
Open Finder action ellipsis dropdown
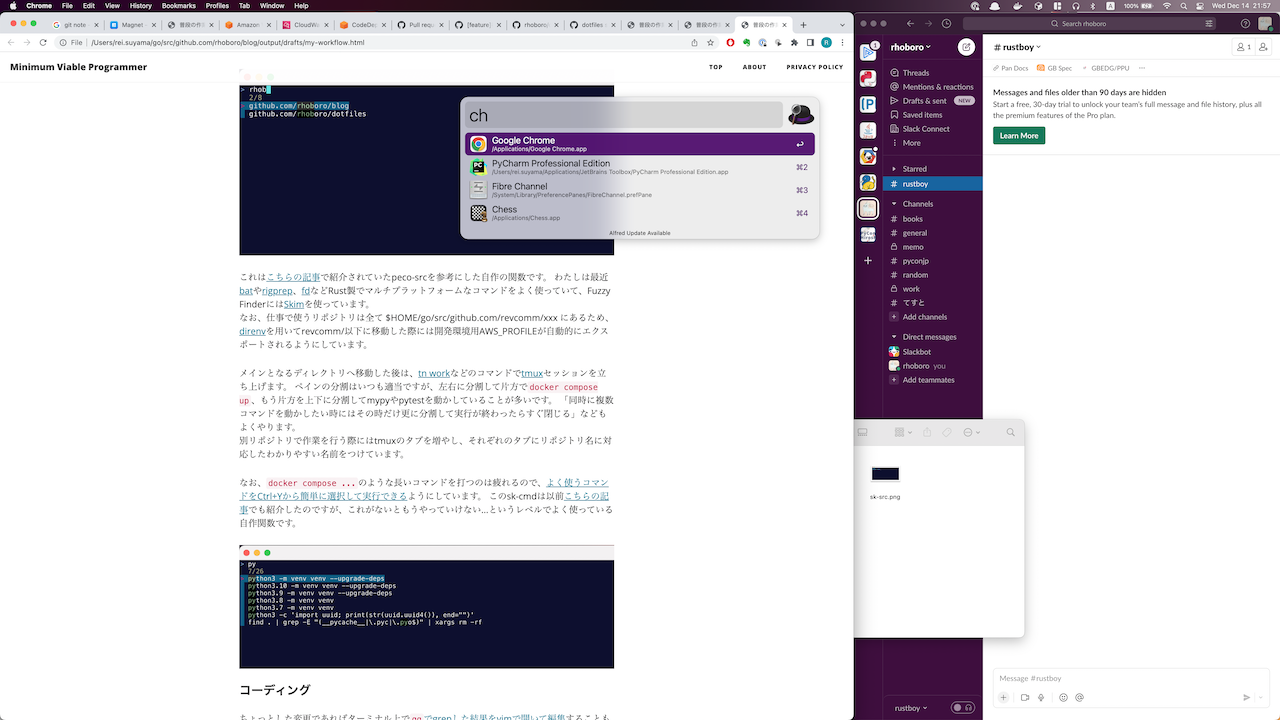[971, 432]
